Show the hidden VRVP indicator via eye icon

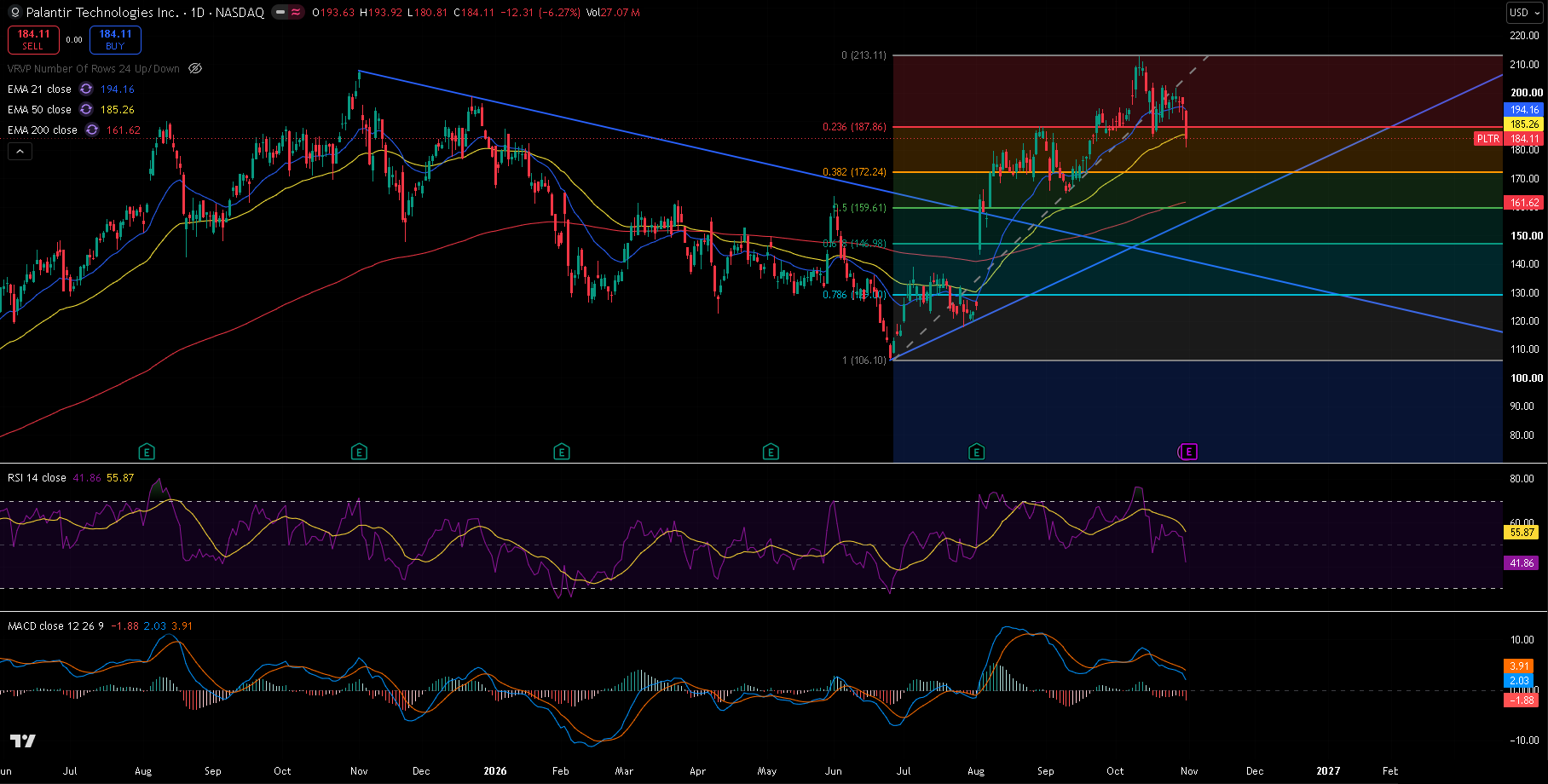pos(195,69)
